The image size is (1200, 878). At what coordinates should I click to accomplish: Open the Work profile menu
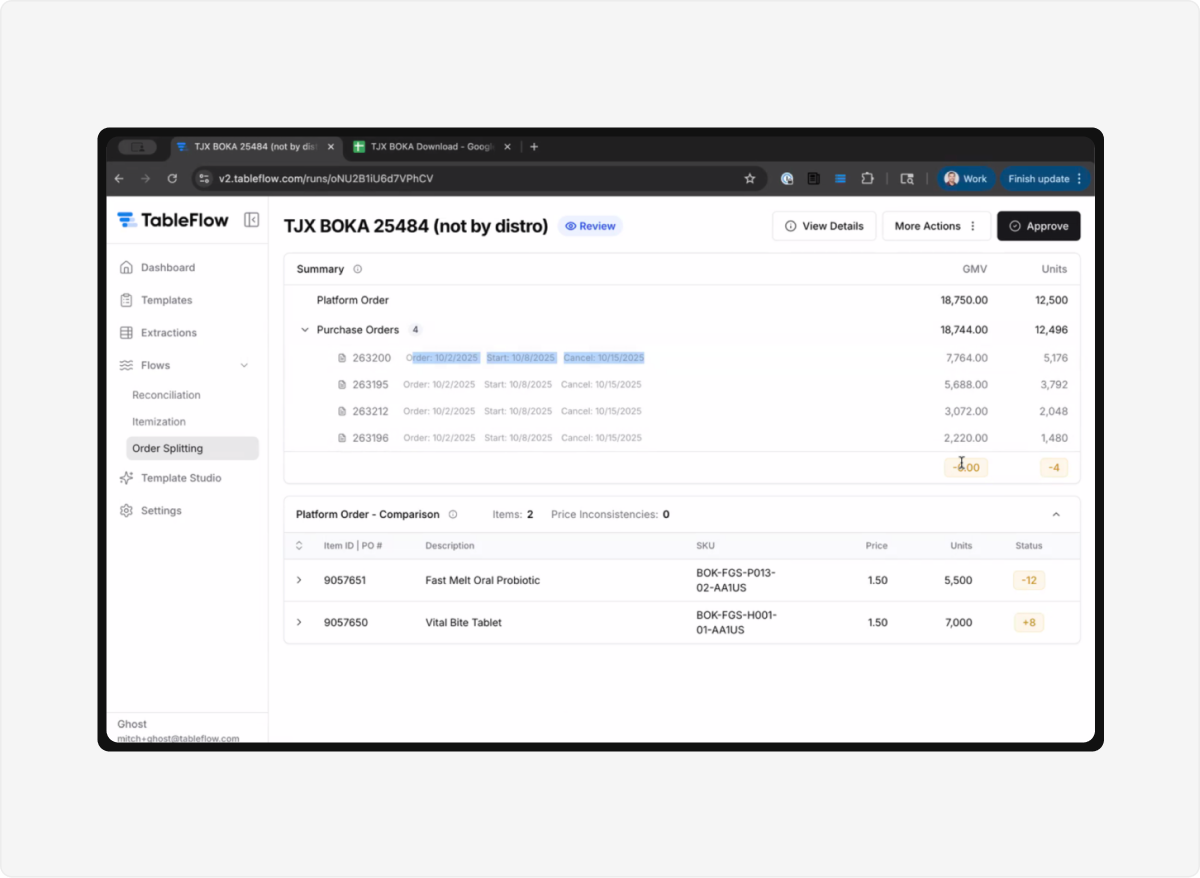[x=965, y=179]
